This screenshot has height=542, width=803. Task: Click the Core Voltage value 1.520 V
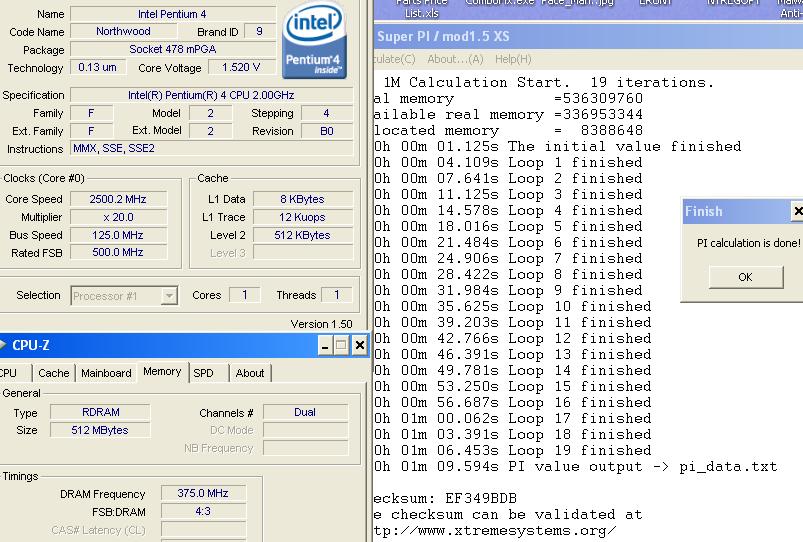click(x=241, y=67)
